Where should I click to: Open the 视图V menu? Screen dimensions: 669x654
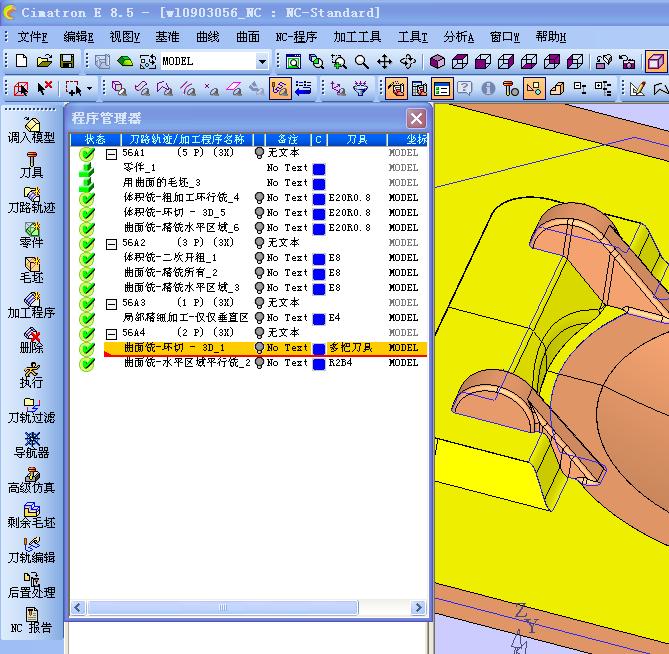point(125,37)
